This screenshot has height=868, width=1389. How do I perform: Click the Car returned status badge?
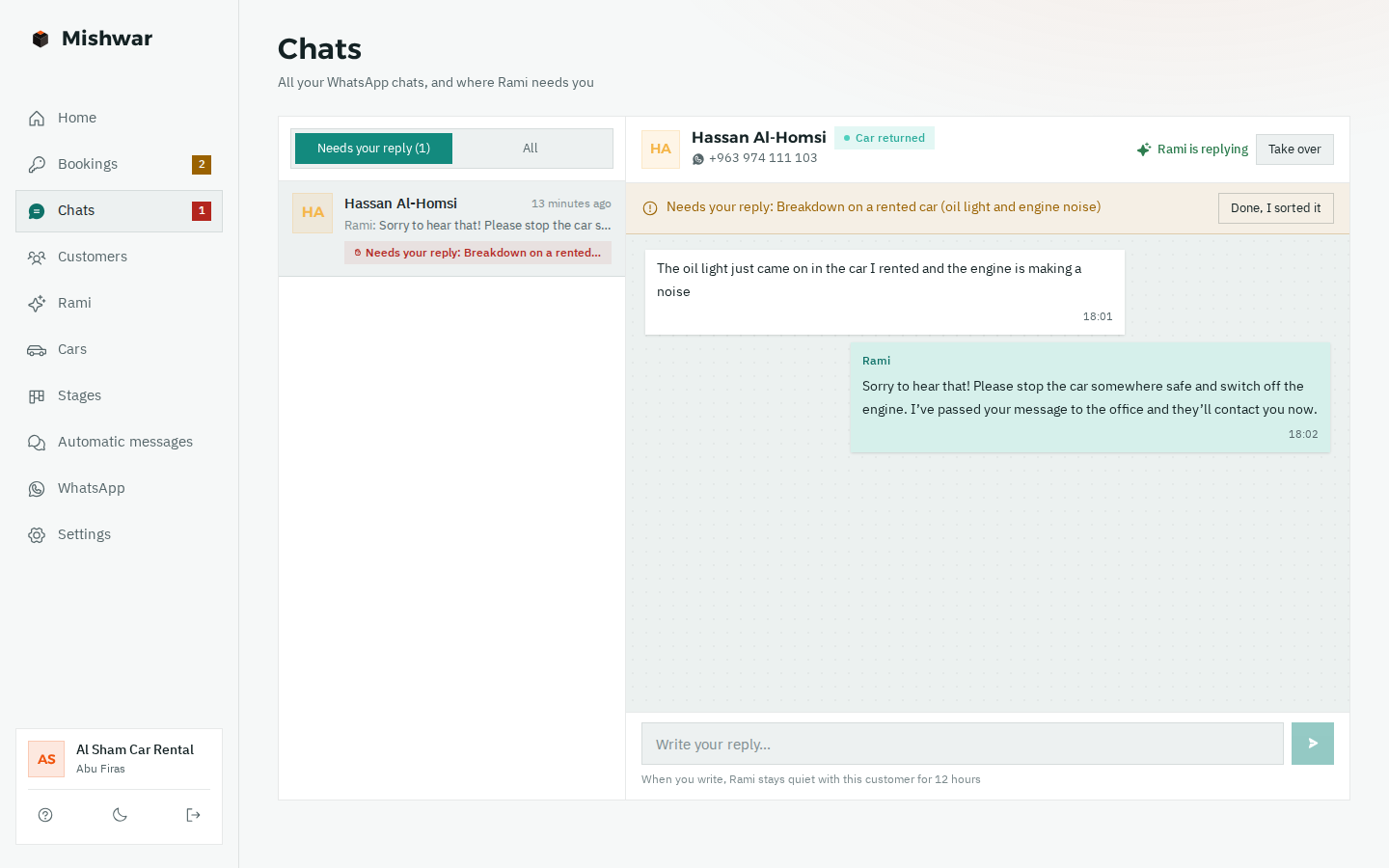885,138
